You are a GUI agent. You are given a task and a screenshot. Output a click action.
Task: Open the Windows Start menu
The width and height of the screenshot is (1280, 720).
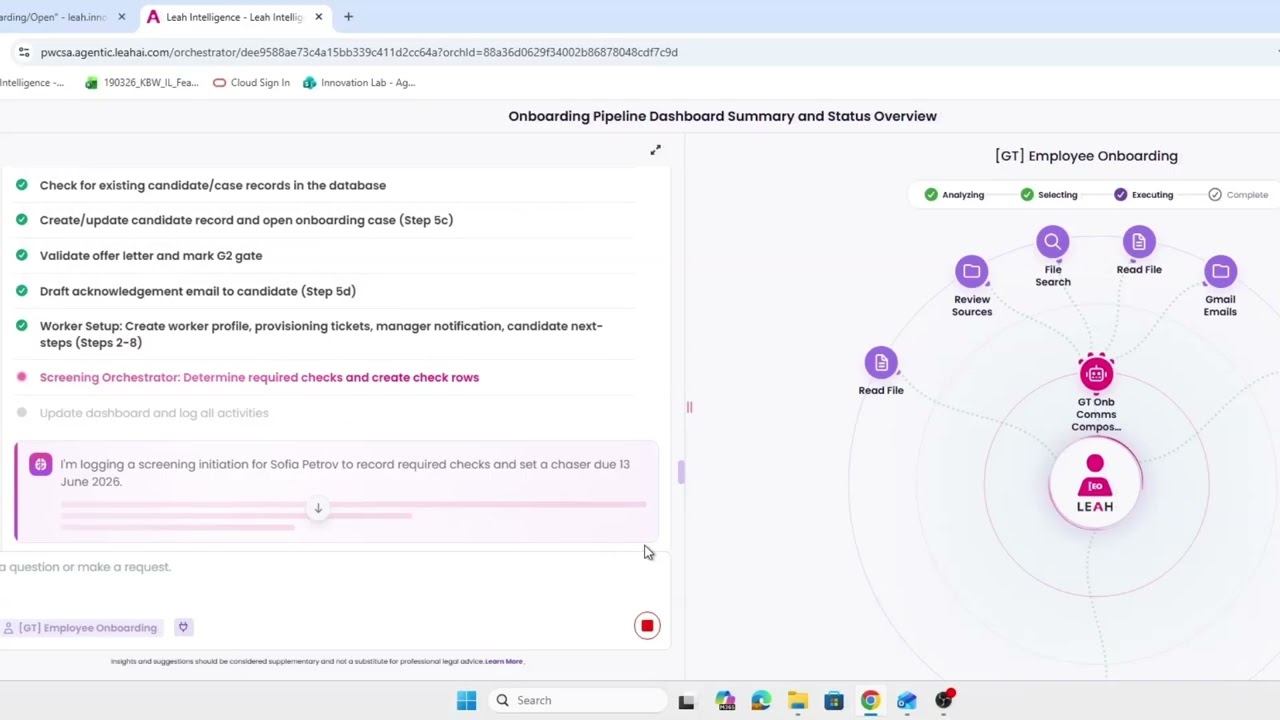(467, 700)
